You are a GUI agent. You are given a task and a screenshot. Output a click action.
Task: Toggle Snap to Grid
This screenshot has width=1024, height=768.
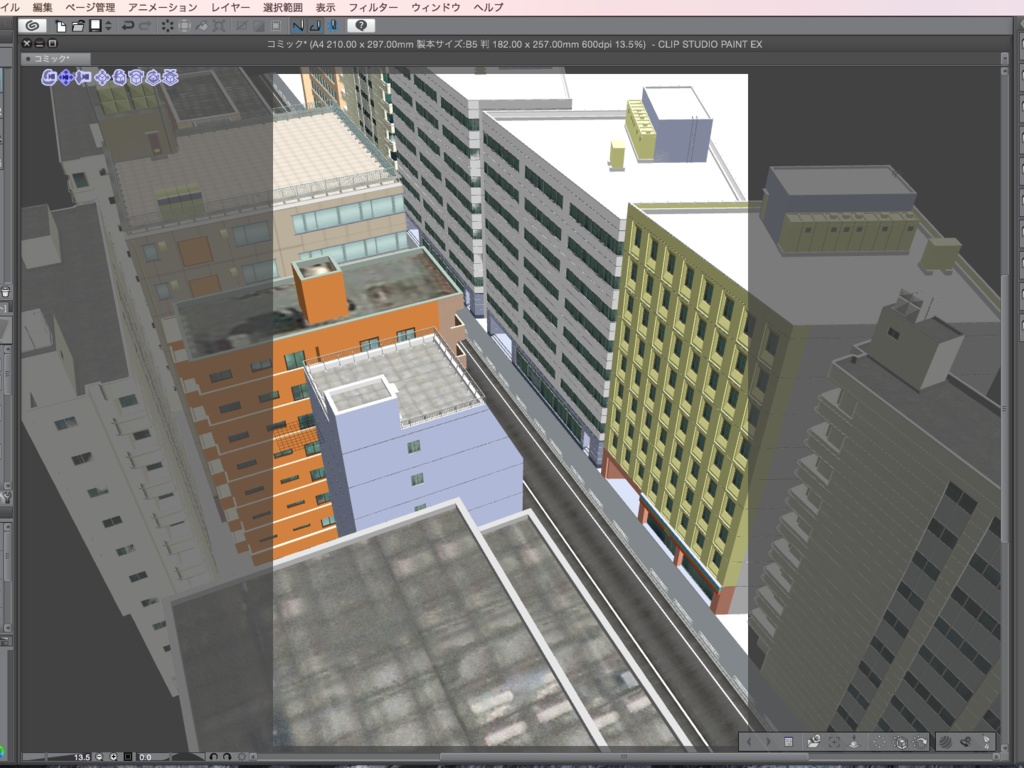pos(332,26)
